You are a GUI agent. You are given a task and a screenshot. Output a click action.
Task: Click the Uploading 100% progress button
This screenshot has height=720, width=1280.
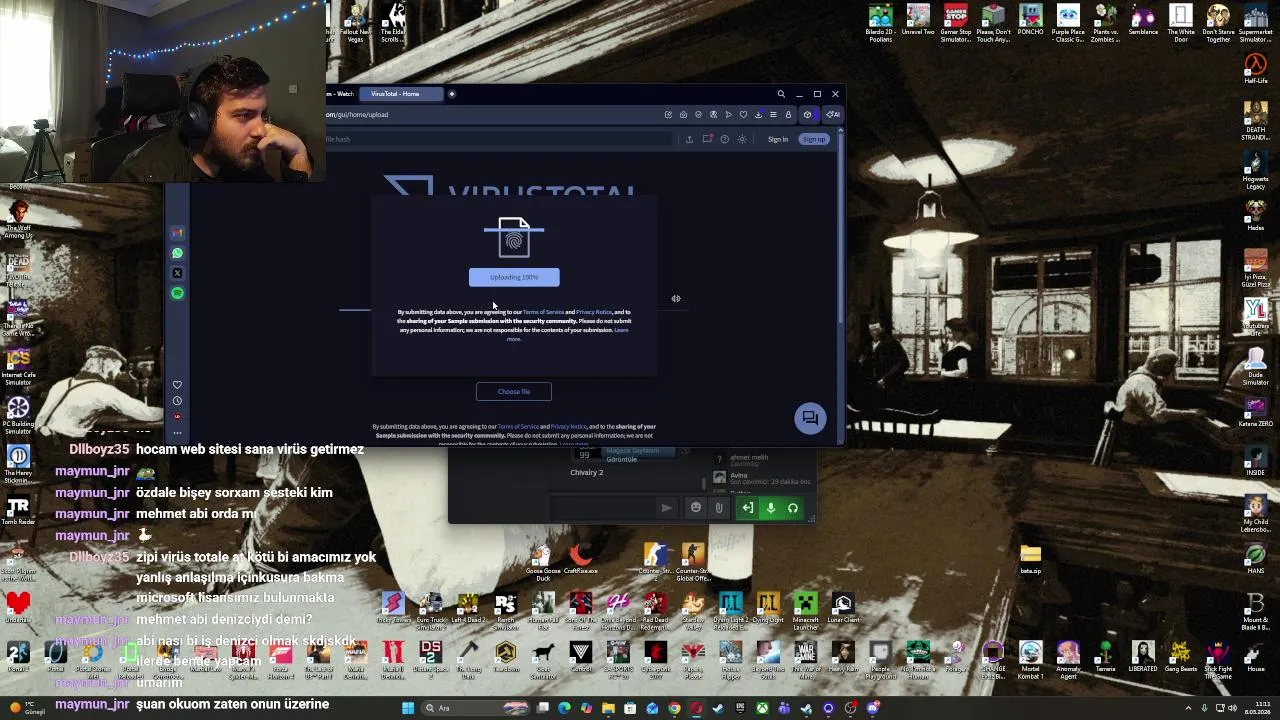[x=514, y=277]
